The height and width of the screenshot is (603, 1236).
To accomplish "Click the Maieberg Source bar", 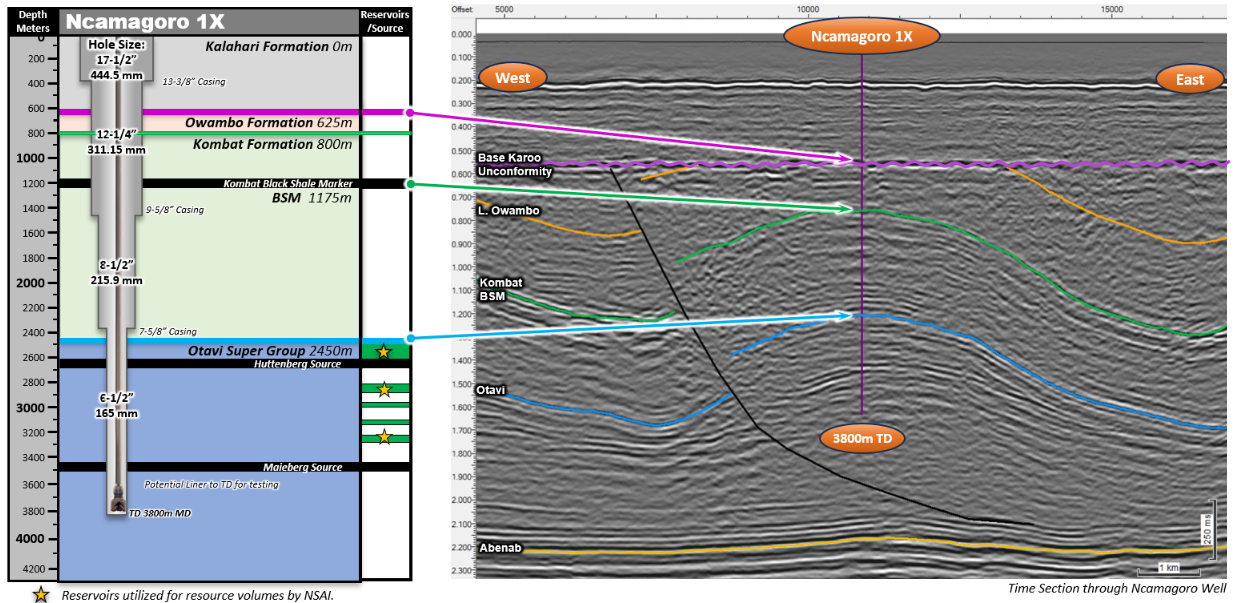I will [x=209, y=467].
